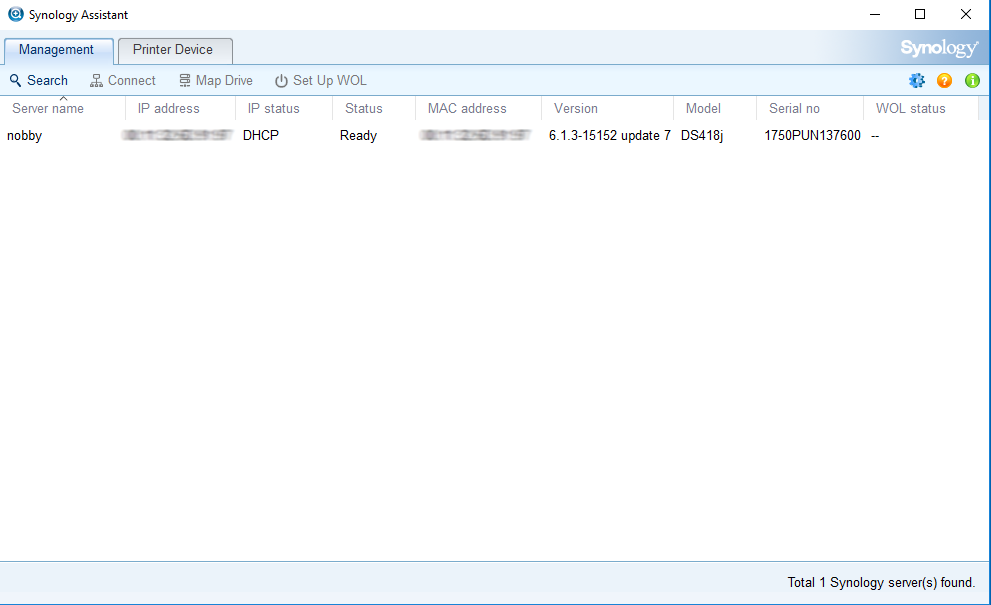Close the Synology Assistant window

pyautogui.click(x=966, y=14)
